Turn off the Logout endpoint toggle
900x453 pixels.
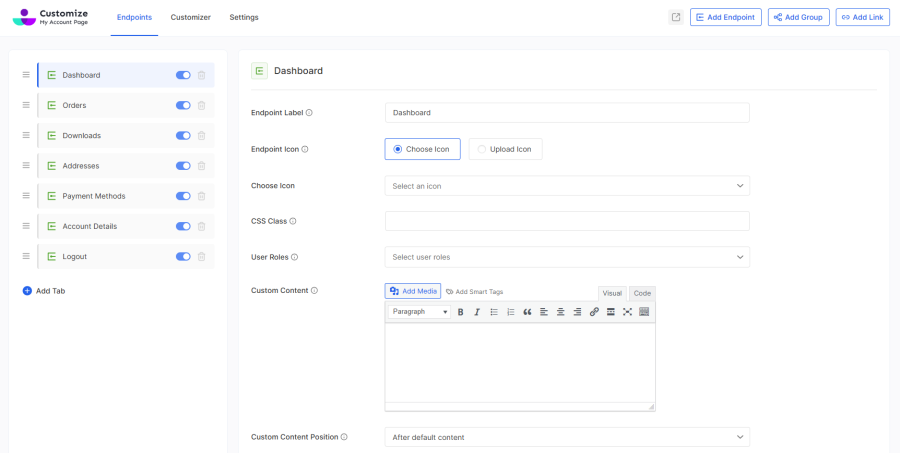pos(183,257)
